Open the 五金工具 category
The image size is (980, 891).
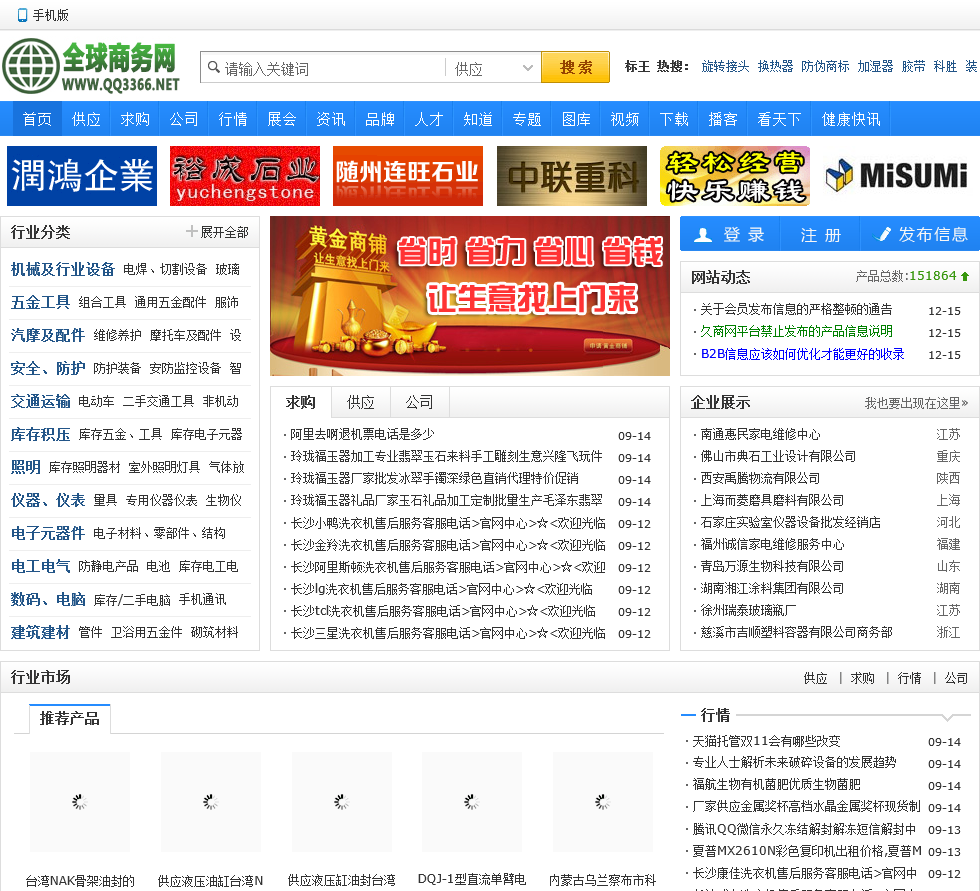[40, 302]
